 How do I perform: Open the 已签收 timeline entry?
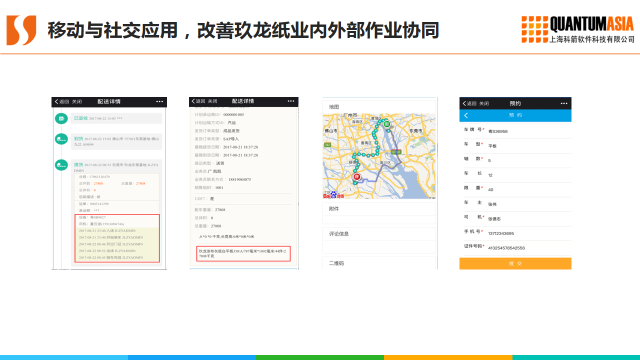116,118
